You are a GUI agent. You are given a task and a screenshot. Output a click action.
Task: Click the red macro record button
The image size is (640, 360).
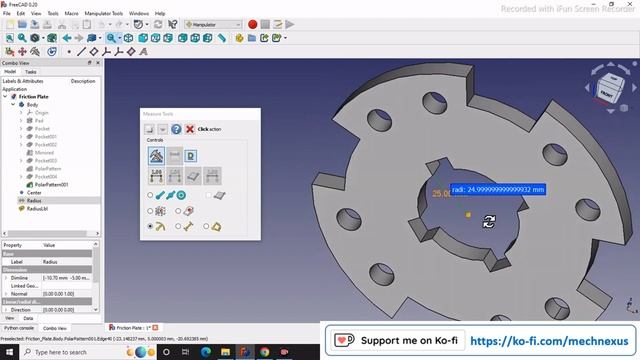(253, 24)
